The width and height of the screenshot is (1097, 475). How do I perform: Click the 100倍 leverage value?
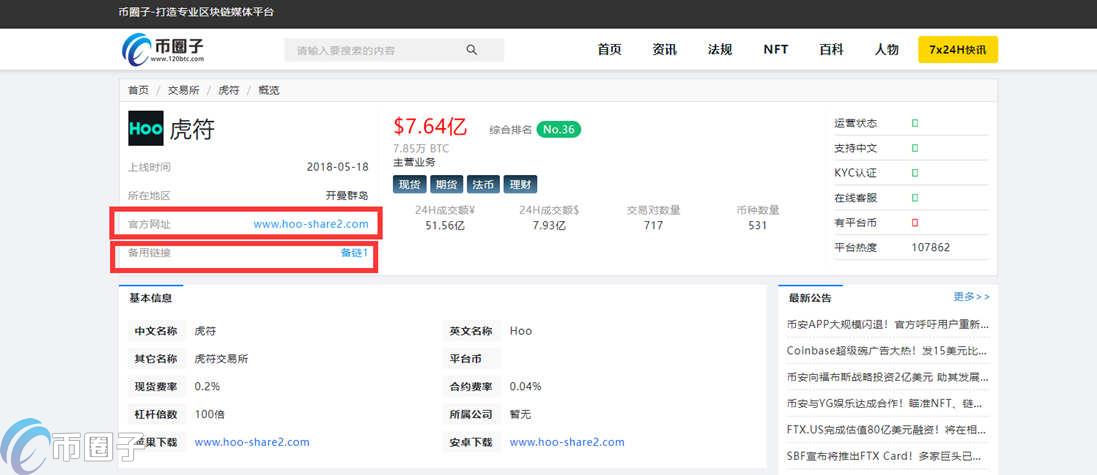pos(210,414)
